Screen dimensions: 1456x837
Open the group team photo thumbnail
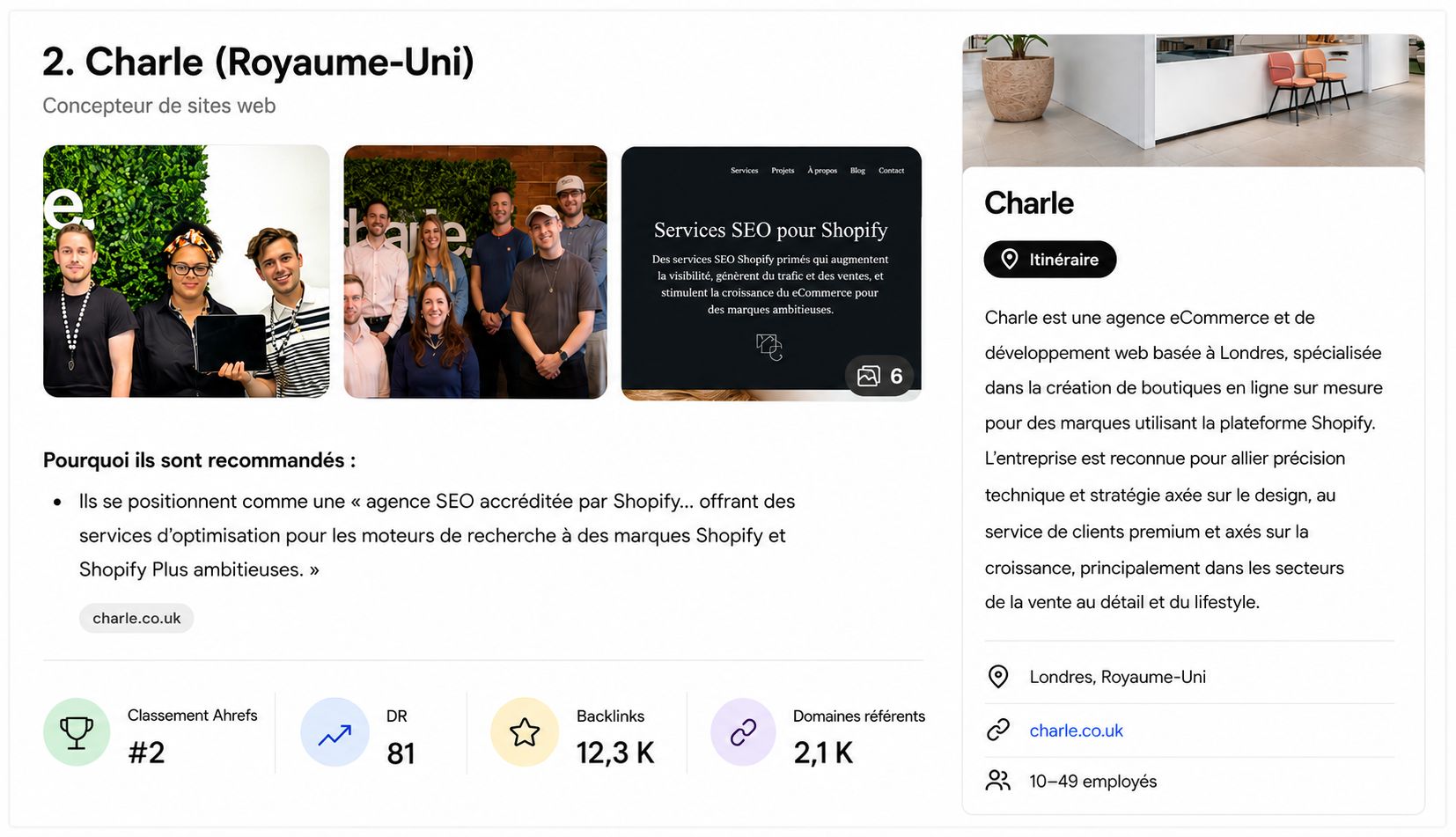475,272
